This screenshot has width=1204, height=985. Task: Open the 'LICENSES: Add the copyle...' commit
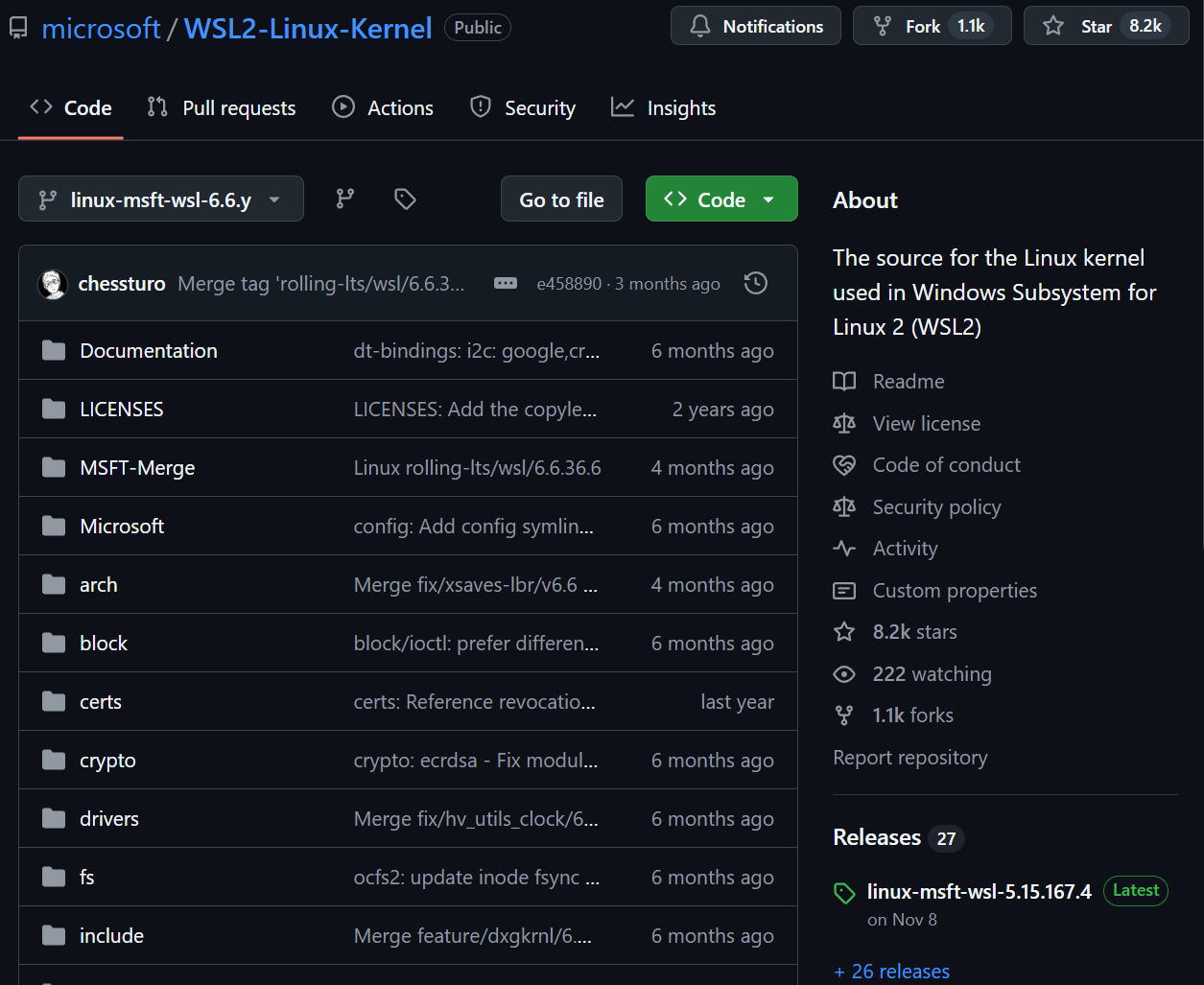click(475, 410)
